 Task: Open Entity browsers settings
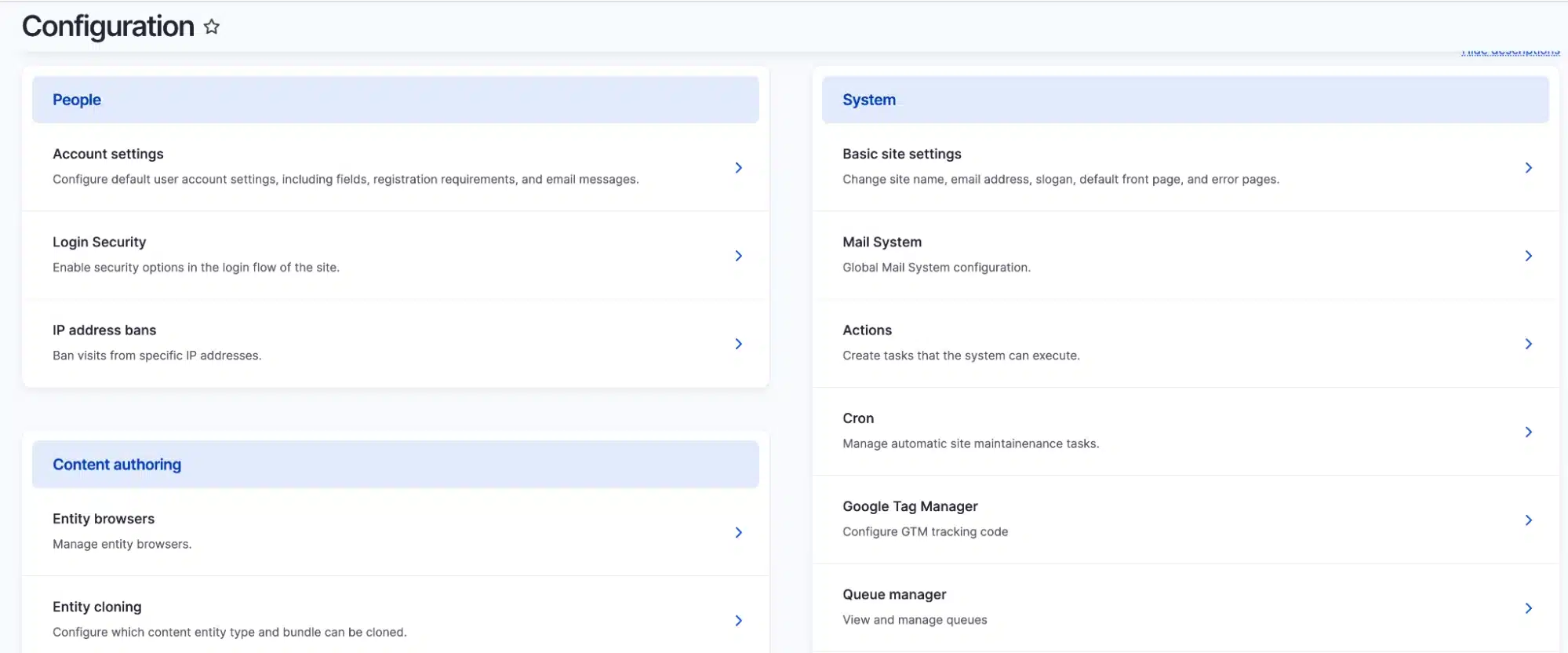[x=104, y=519]
